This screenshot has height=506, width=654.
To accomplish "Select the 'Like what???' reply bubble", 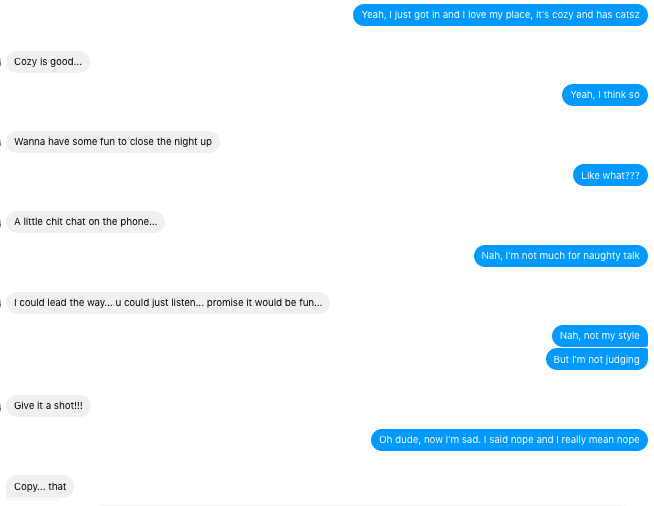I will (x=610, y=175).
